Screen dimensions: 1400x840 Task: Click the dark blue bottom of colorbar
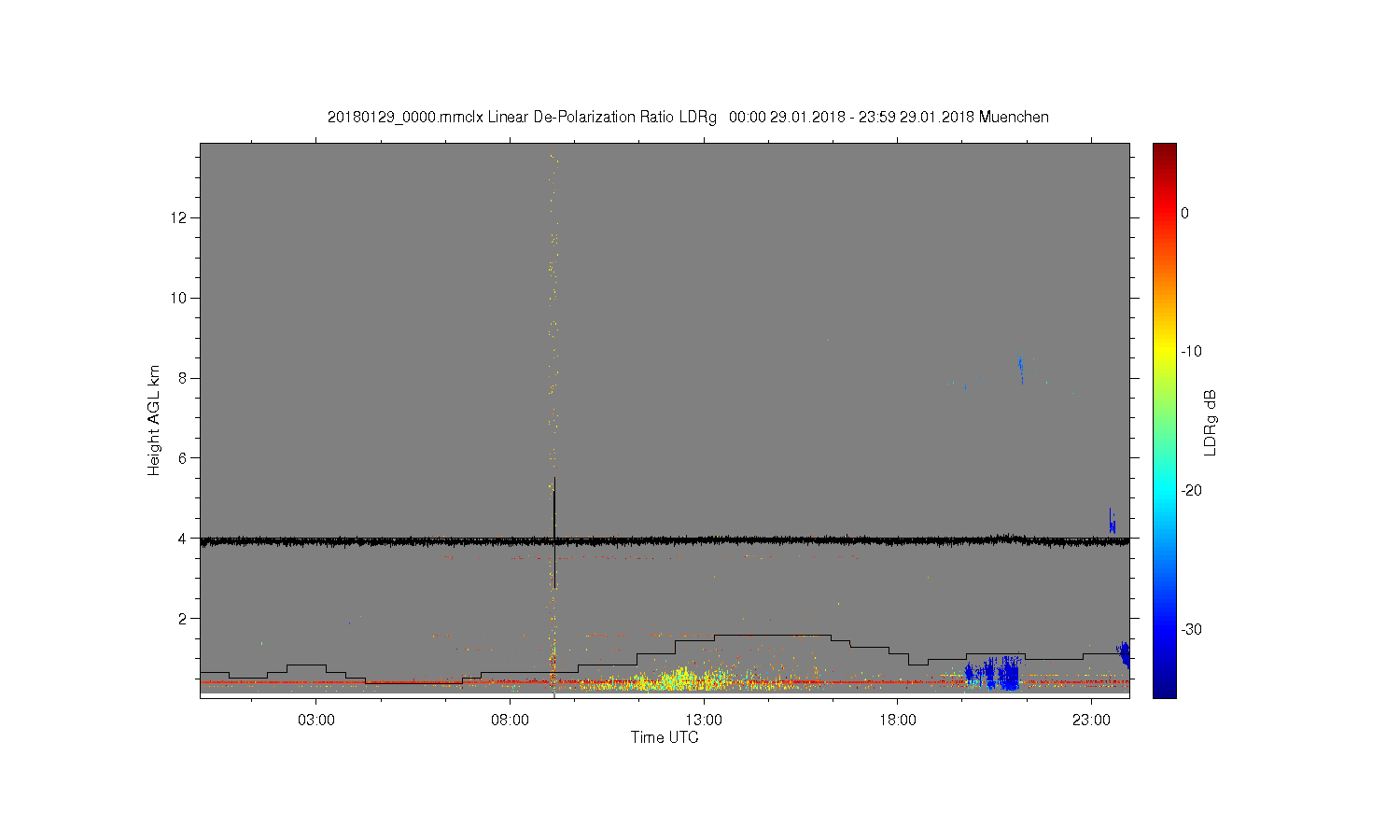(1165, 691)
